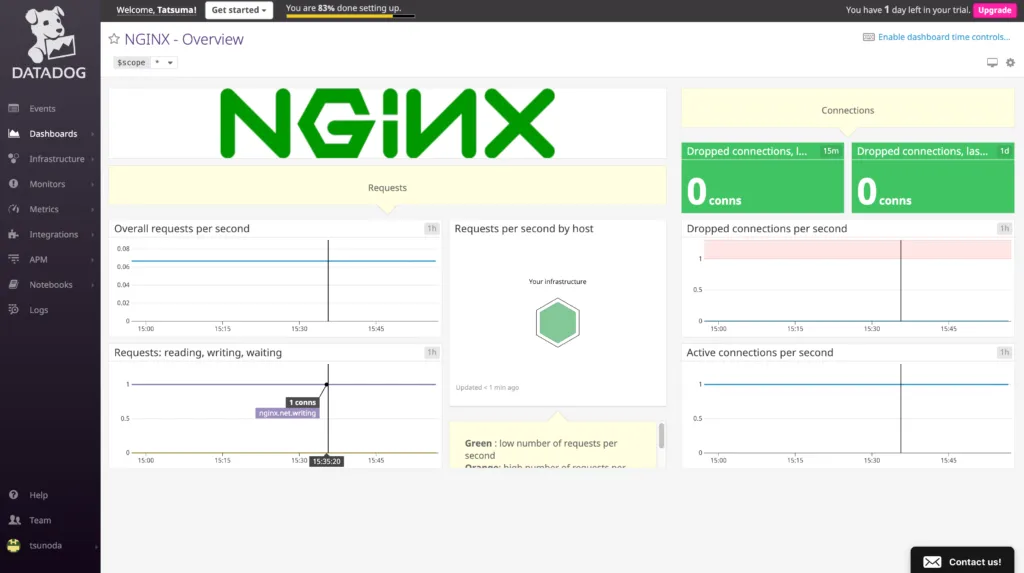Click the Dashboards chart icon
The width and height of the screenshot is (1024, 573).
click(x=14, y=133)
